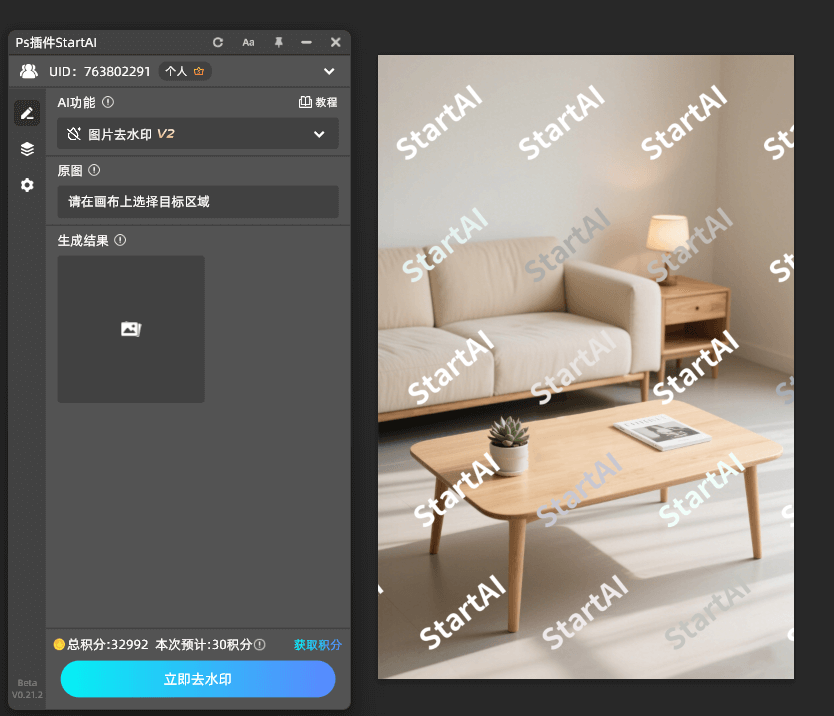This screenshot has width=834, height=716.
Task: Click the dropdown arrow of AI function selector
Action: (x=319, y=134)
